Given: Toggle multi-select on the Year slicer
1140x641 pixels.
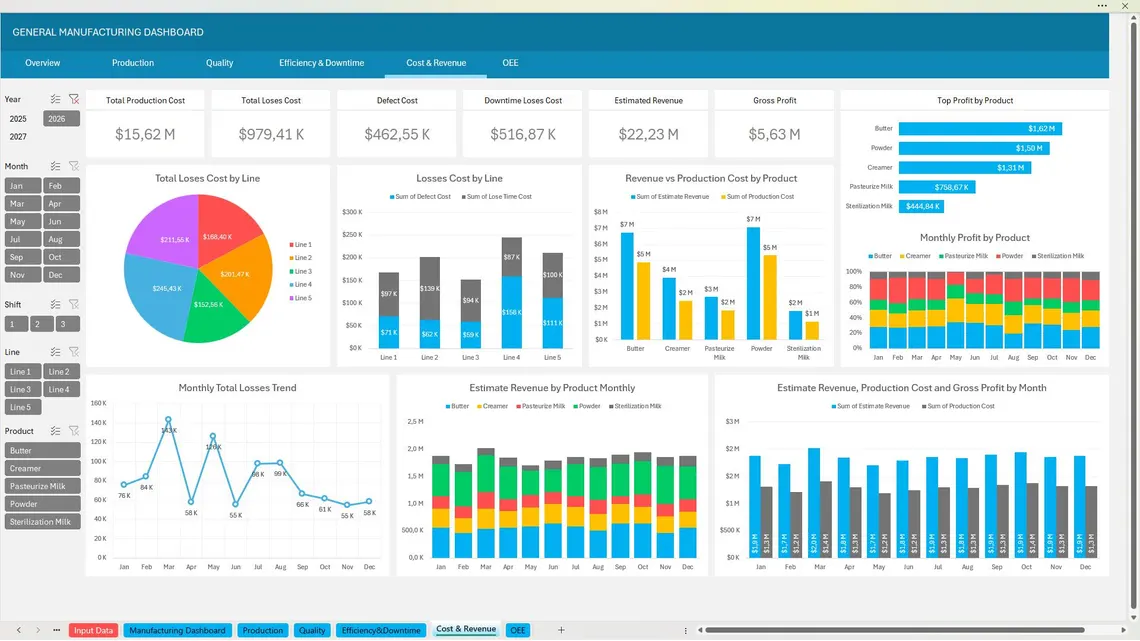Looking at the screenshot, I should pyautogui.click(x=56, y=100).
